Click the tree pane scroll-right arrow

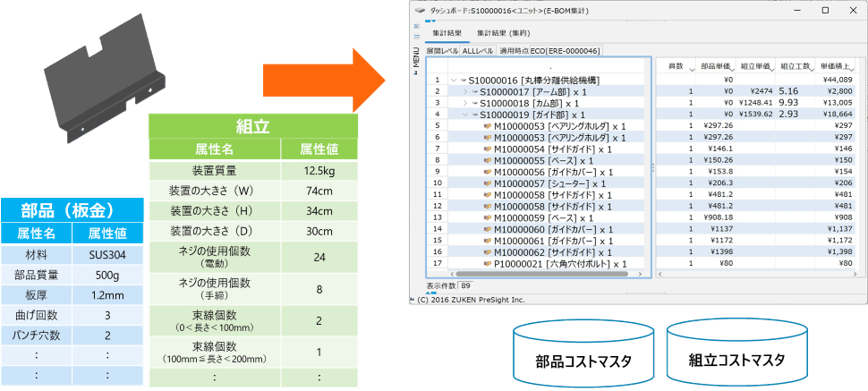[x=640, y=274]
